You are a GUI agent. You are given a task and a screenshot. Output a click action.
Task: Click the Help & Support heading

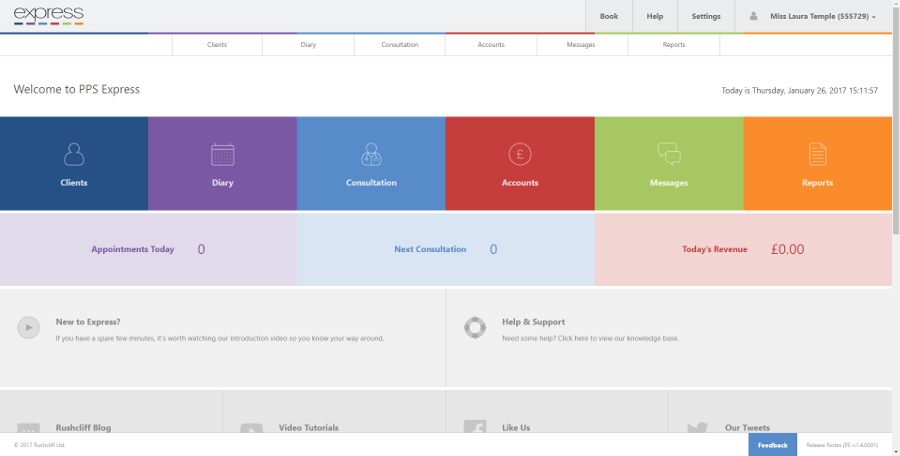click(533, 322)
